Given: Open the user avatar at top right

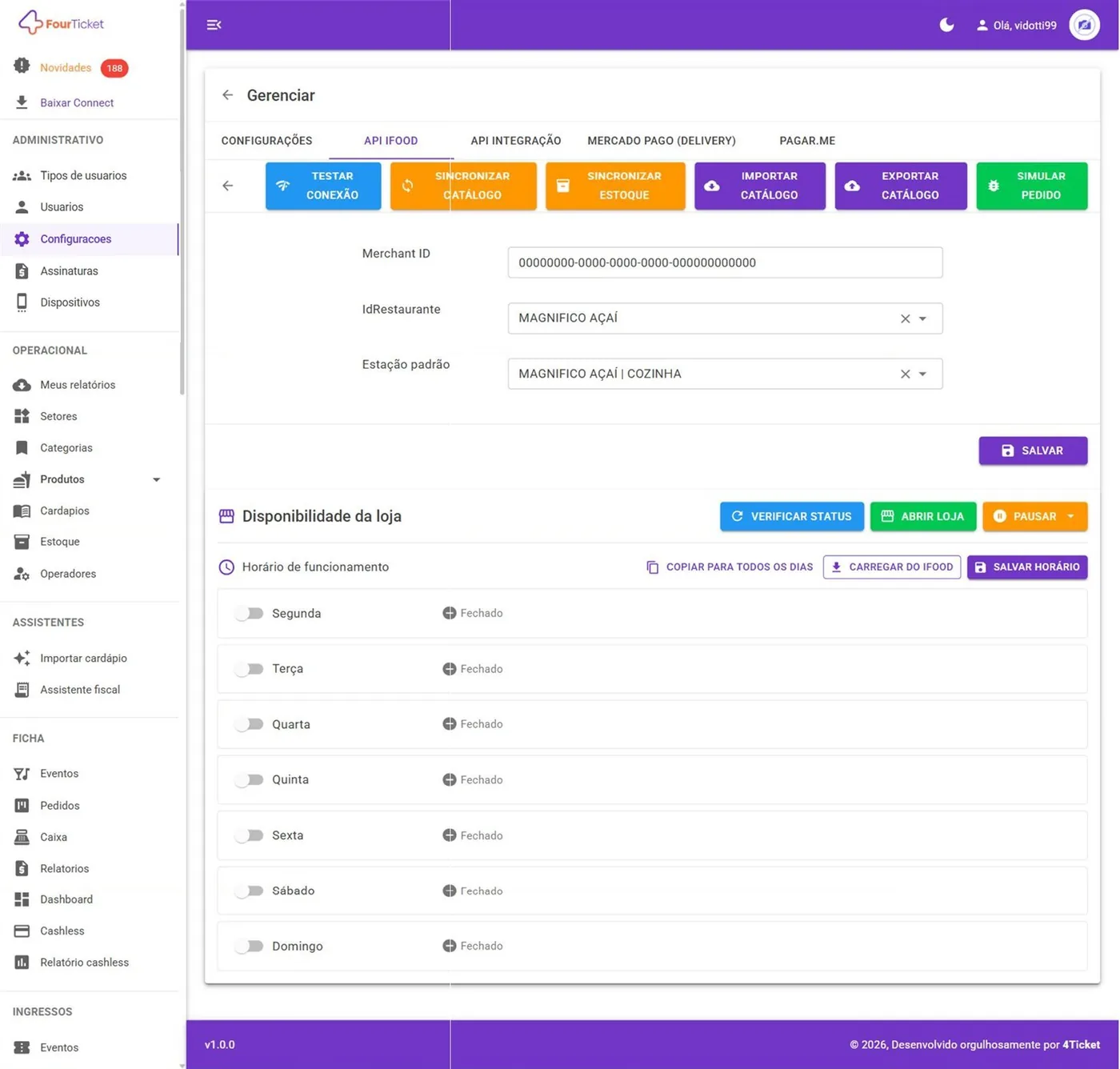Looking at the screenshot, I should pos(1084,25).
